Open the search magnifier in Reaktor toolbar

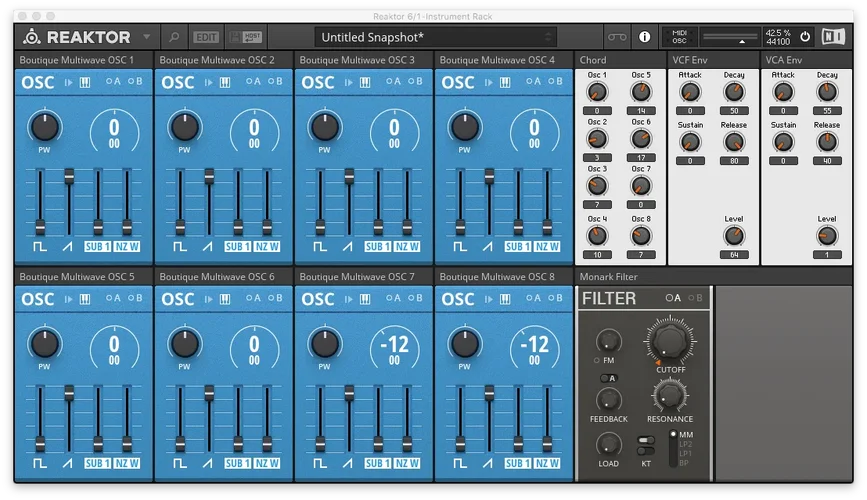(x=174, y=37)
